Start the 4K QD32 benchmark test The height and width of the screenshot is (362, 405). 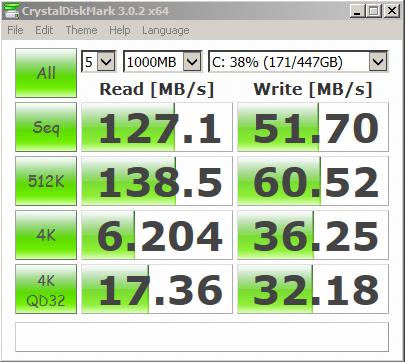46,289
